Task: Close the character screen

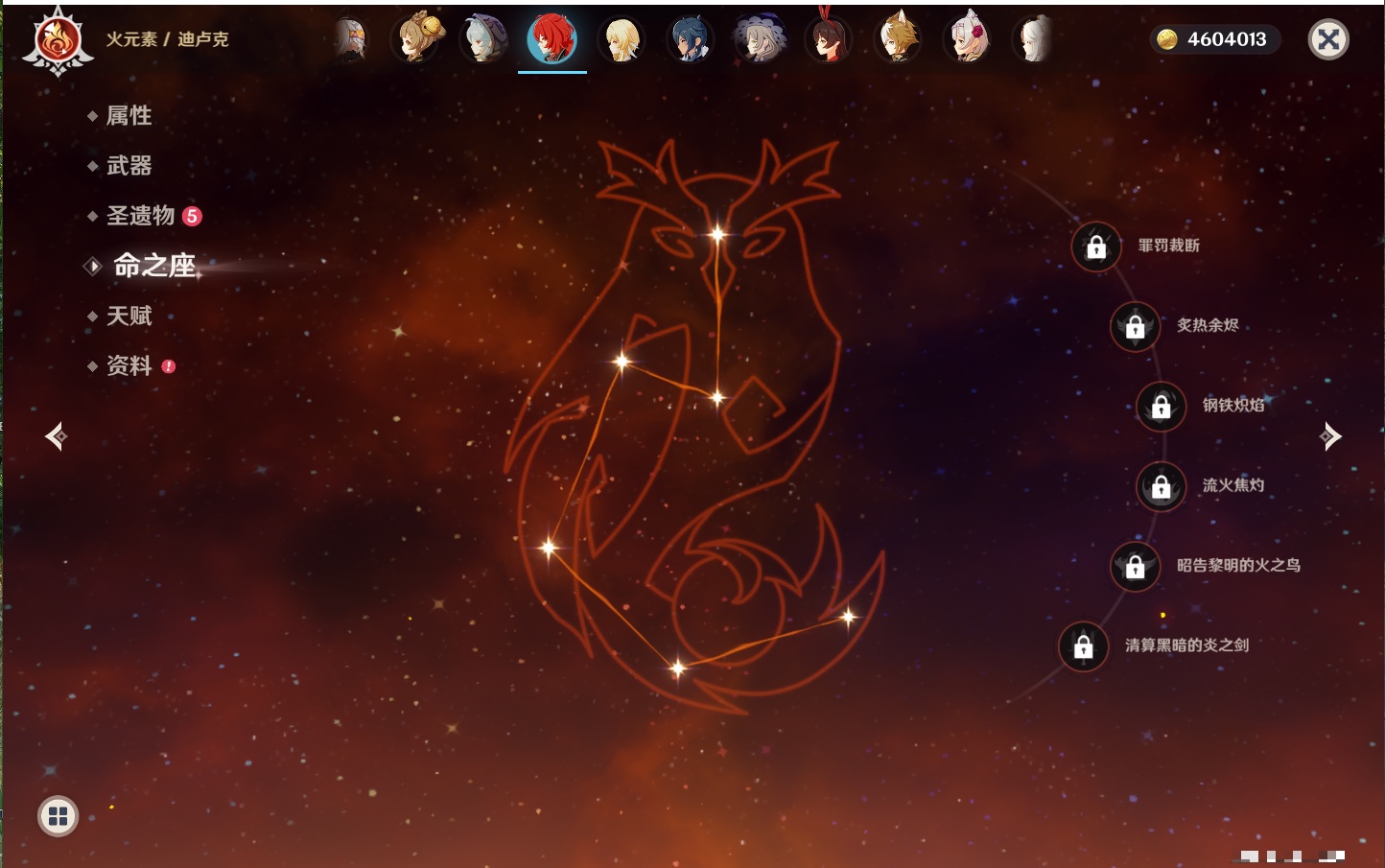Action: click(1328, 39)
